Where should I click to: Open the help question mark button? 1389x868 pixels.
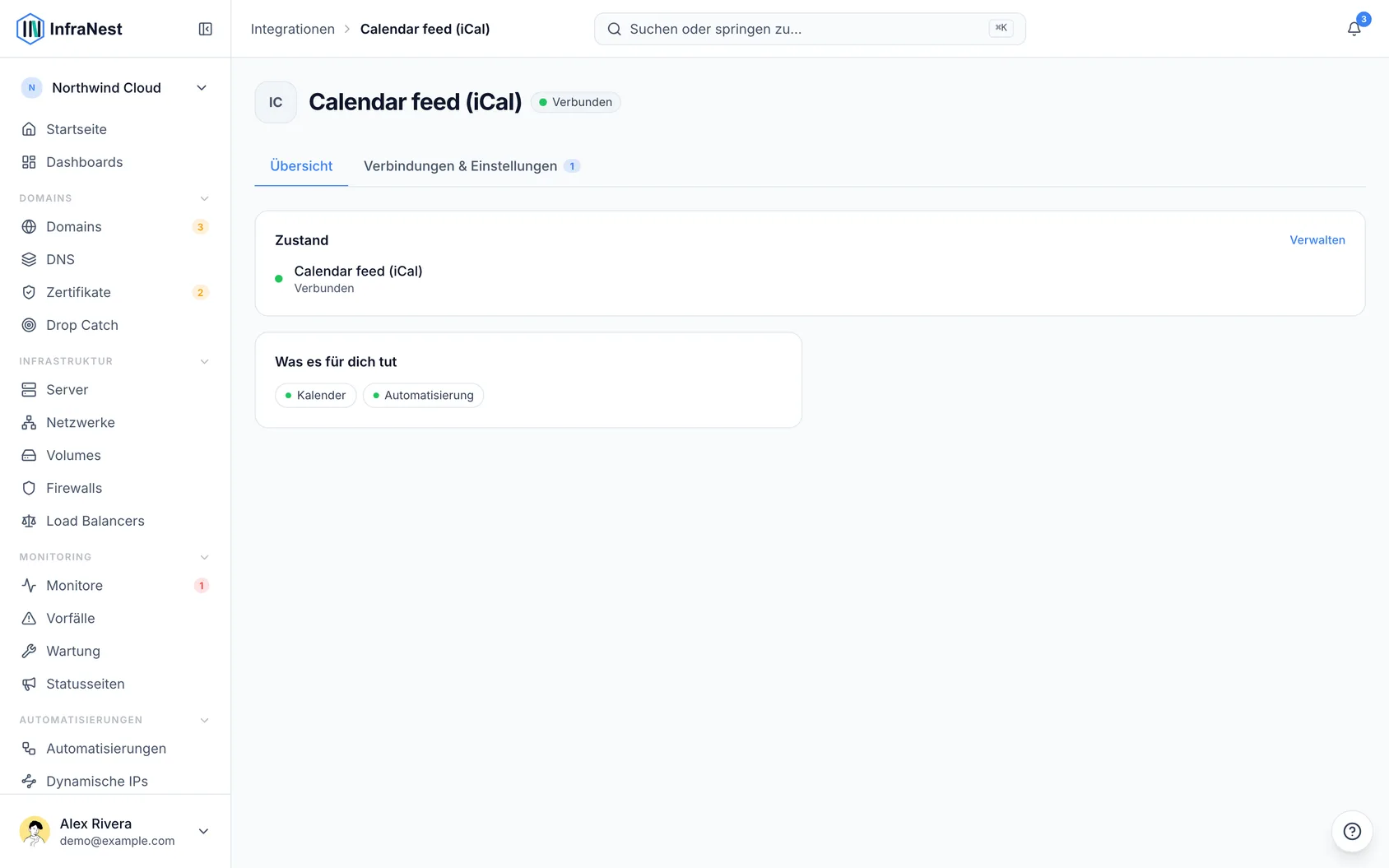[1352, 831]
